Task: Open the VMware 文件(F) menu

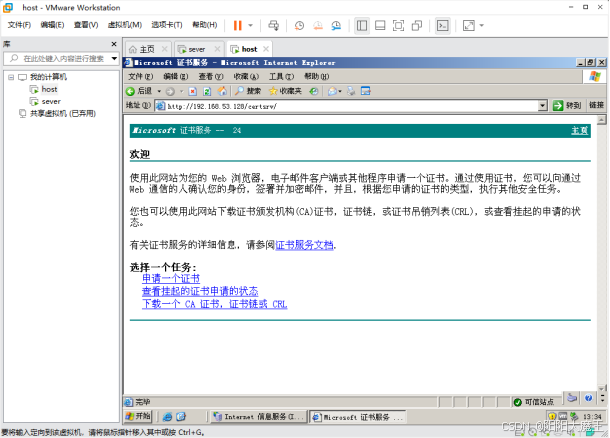Action: click(x=19, y=25)
